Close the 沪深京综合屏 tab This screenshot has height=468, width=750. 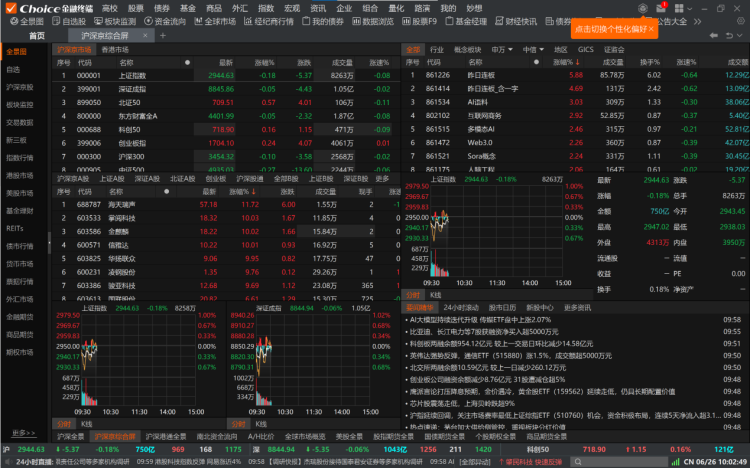point(145,35)
